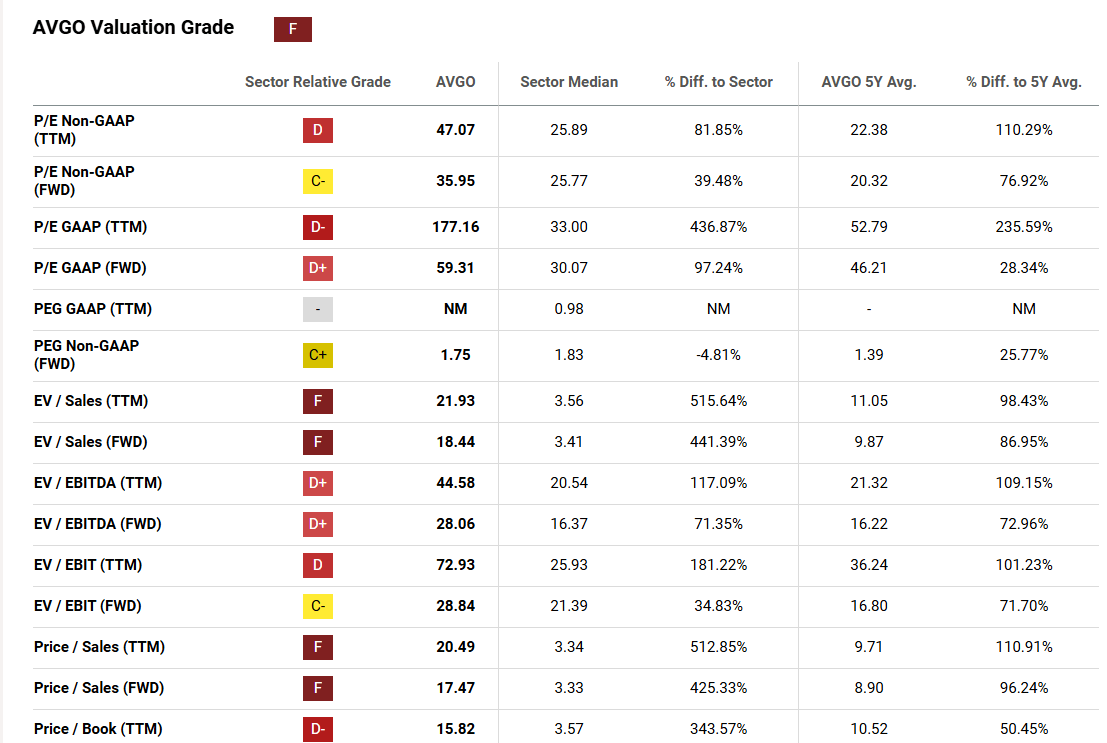Click the D+ grade badge for P/E GAAP (FWD)
1107x743 pixels.
click(318, 268)
